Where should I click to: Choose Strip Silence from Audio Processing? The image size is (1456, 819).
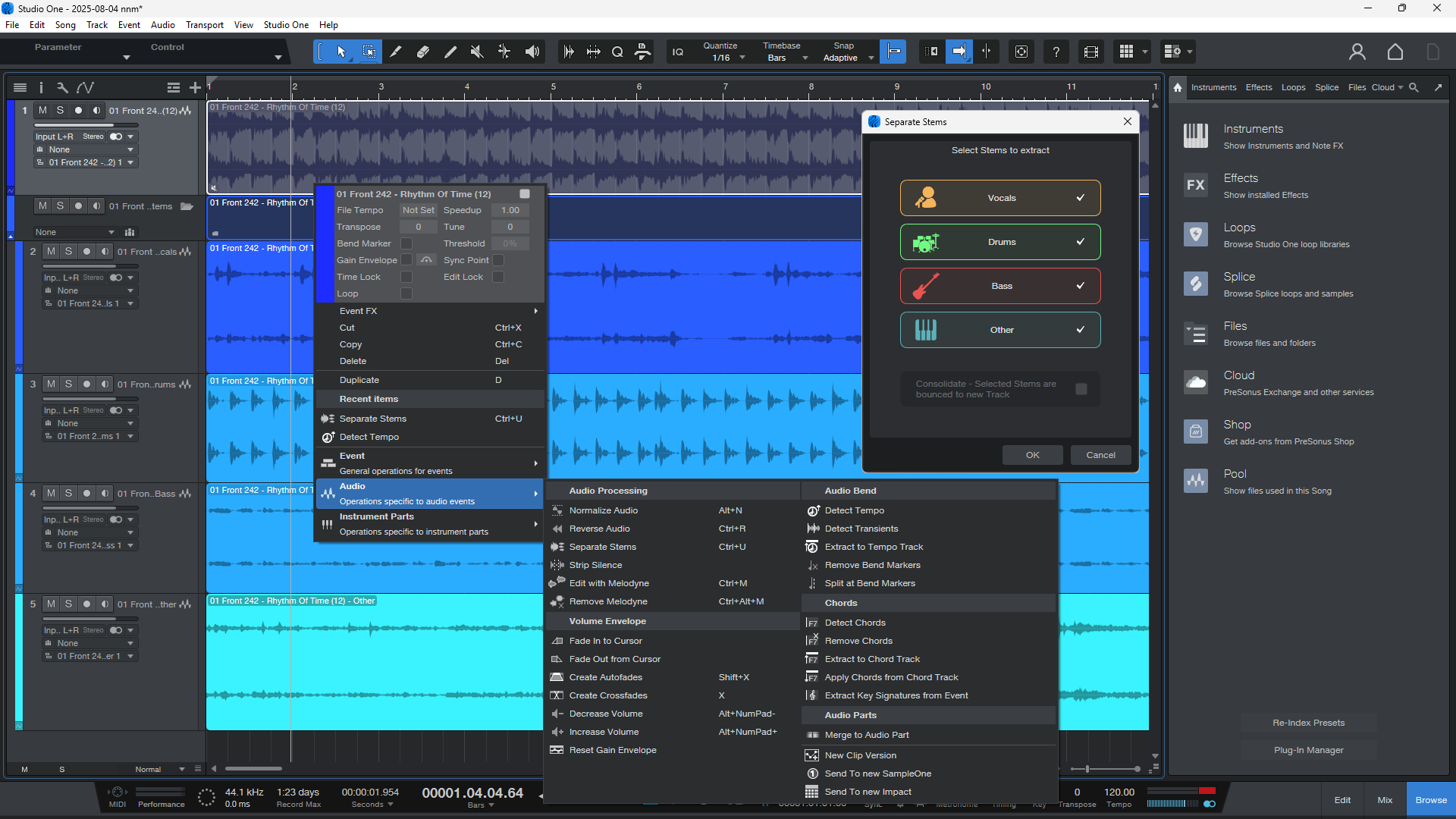point(595,565)
